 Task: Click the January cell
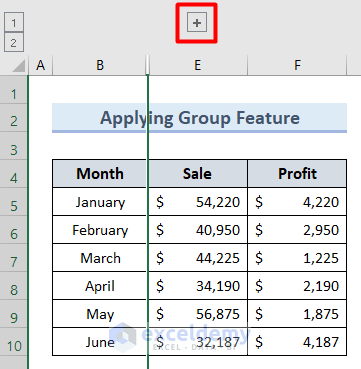pyautogui.click(x=100, y=202)
